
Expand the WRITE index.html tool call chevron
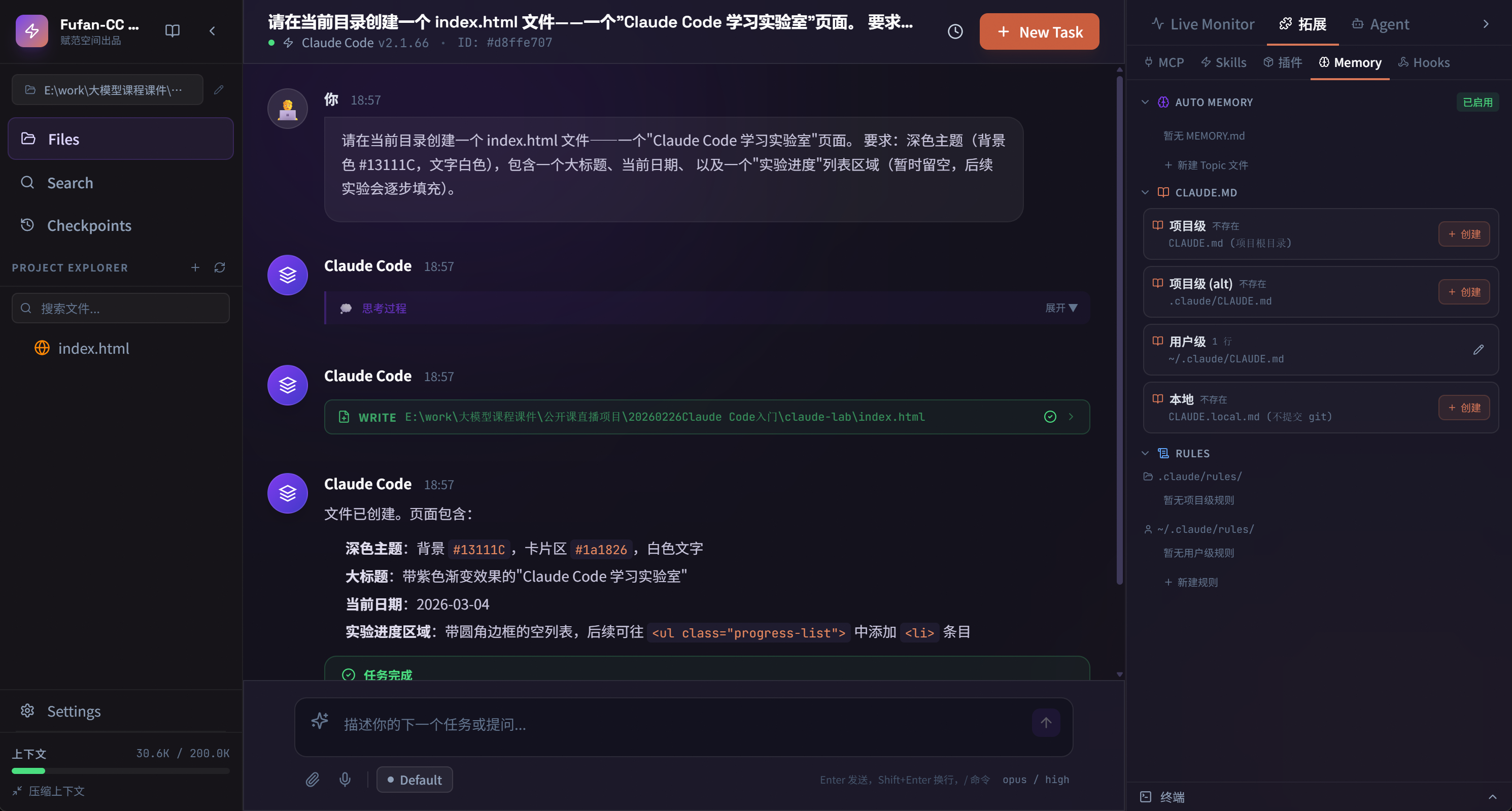point(1071,416)
